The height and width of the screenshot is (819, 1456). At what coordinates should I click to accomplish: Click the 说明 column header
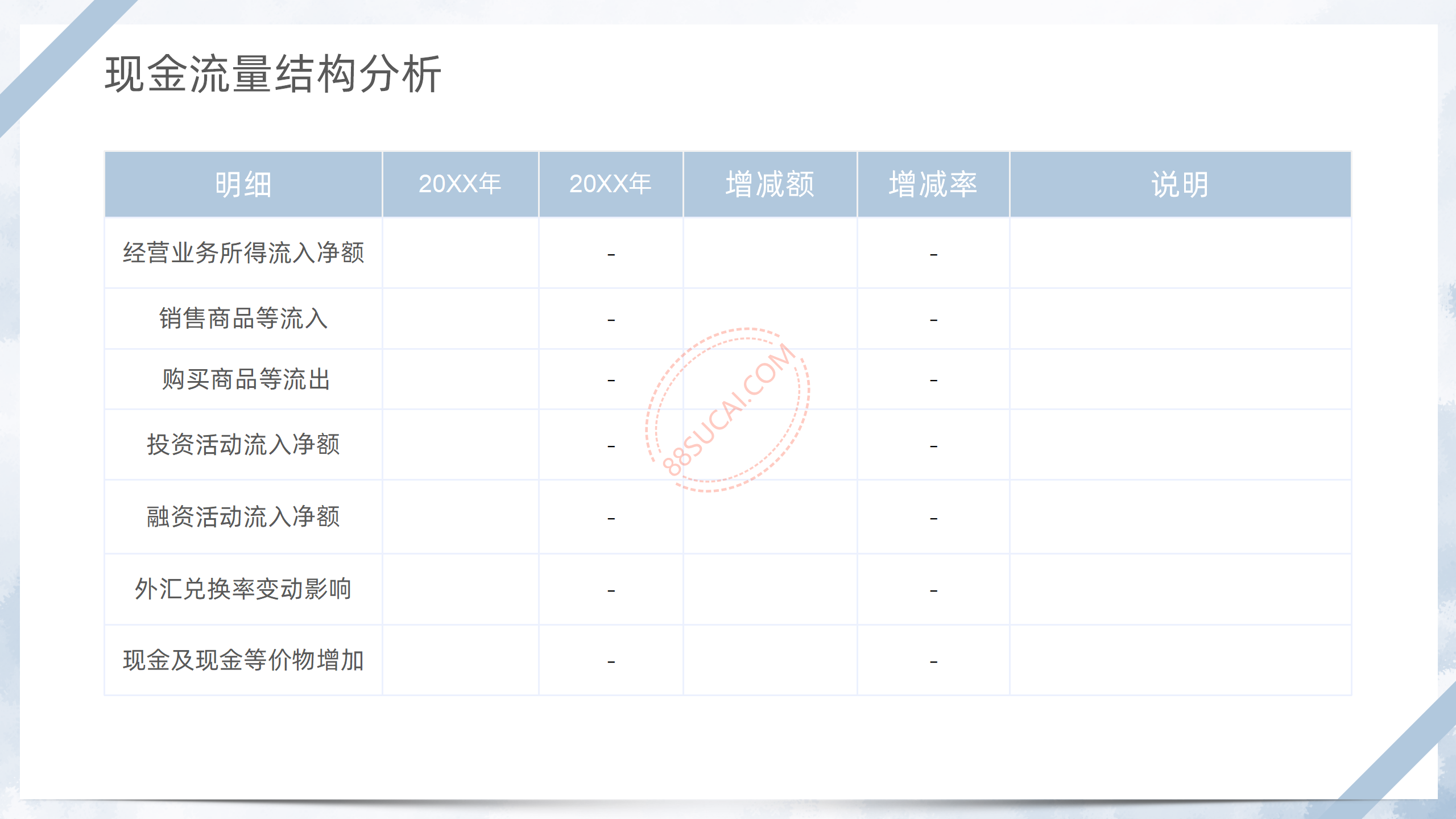point(1180,184)
